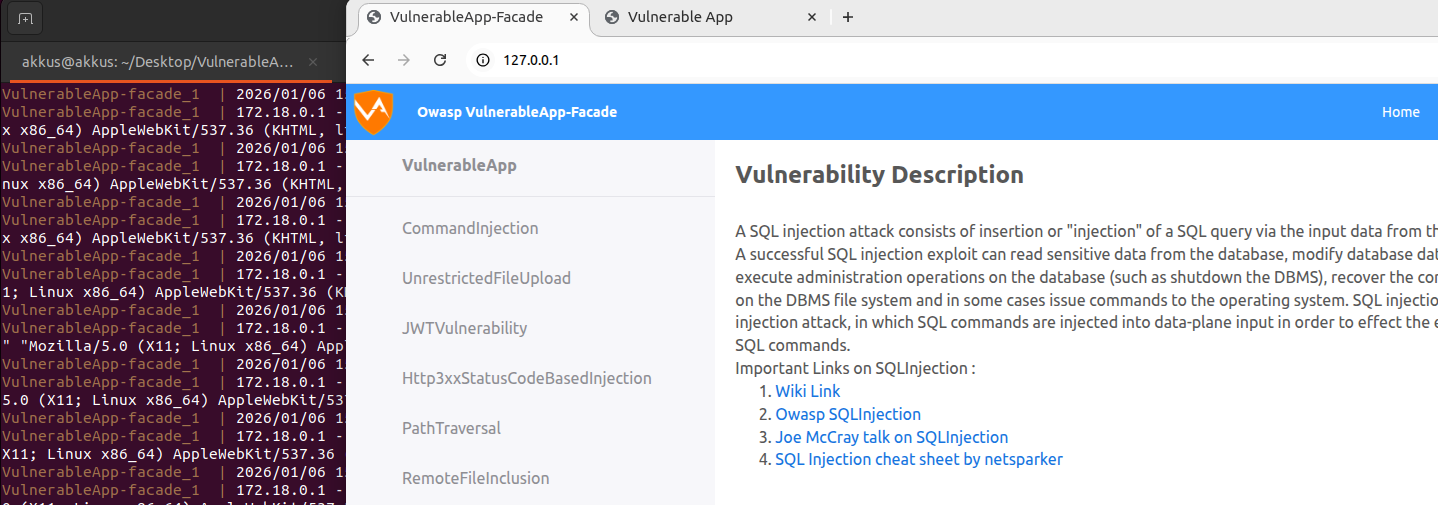This screenshot has width=1438, height=505.
Task: Close the terminal tab
Action: (312, 61)
